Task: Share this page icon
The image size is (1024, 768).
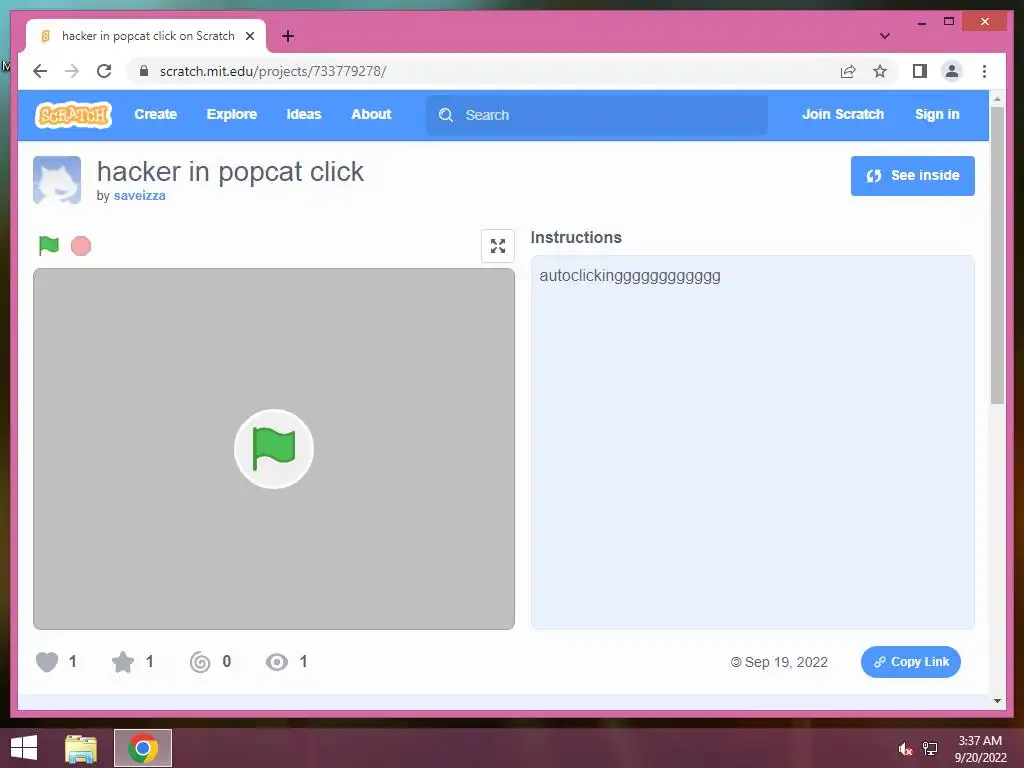Action: tap(848, 71)
